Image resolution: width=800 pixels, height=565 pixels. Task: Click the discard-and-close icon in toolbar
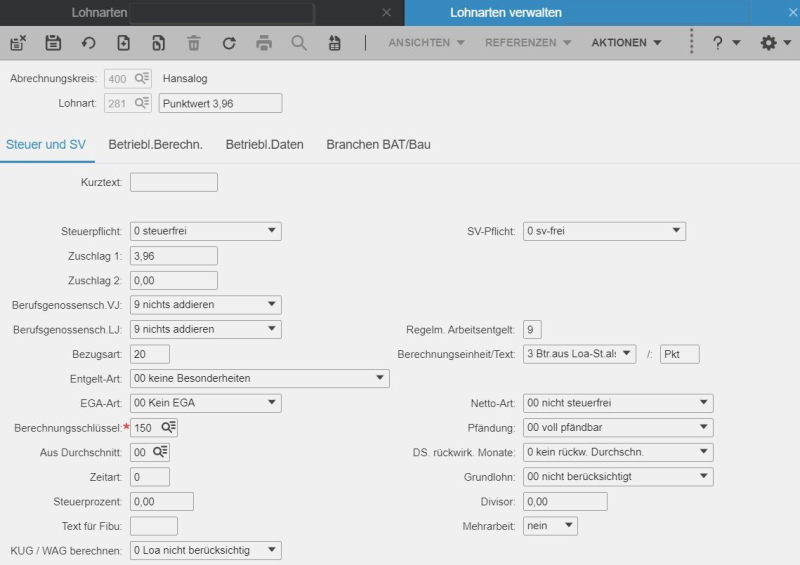pyautogui.click(x=18, y=43)
